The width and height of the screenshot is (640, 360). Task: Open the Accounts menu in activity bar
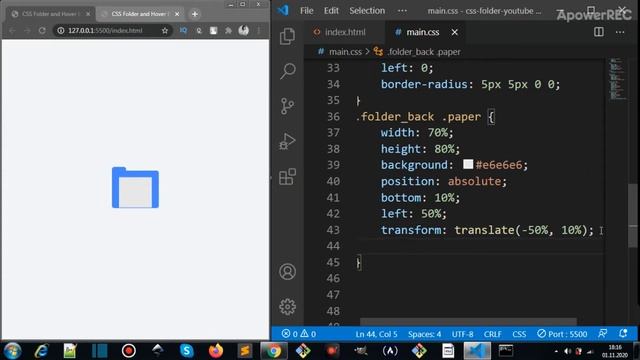coord(287,272)
